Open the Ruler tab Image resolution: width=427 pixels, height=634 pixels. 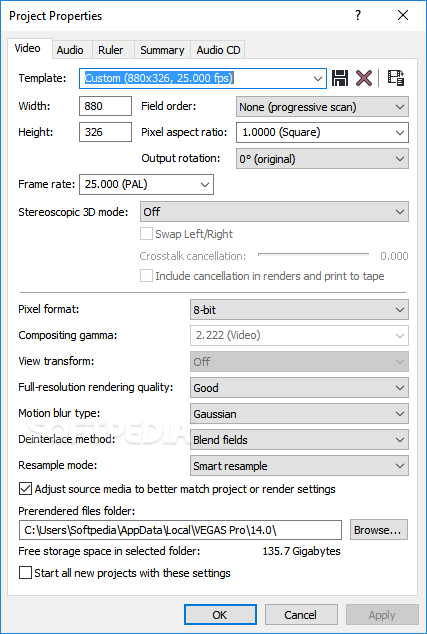click(111, 50)
